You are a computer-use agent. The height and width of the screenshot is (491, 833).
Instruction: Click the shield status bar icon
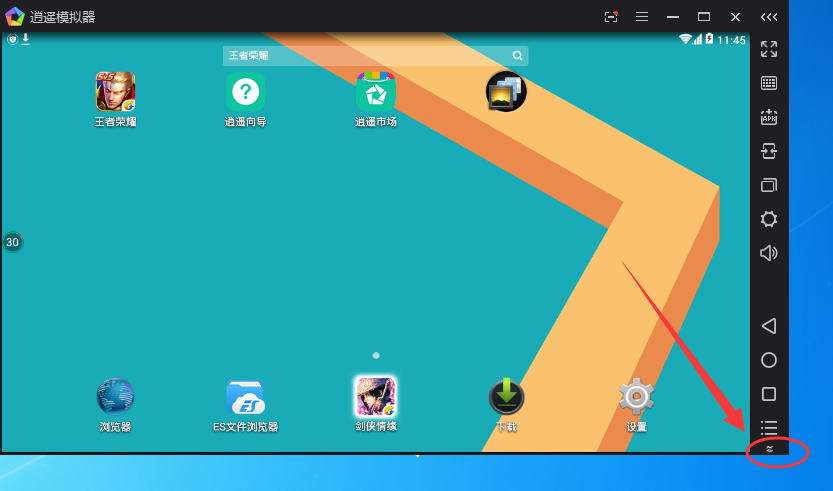[x=12, y=39]
